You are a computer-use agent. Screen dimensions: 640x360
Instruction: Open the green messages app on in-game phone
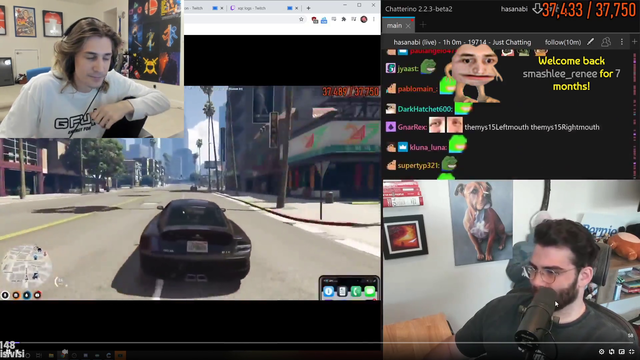370,291
